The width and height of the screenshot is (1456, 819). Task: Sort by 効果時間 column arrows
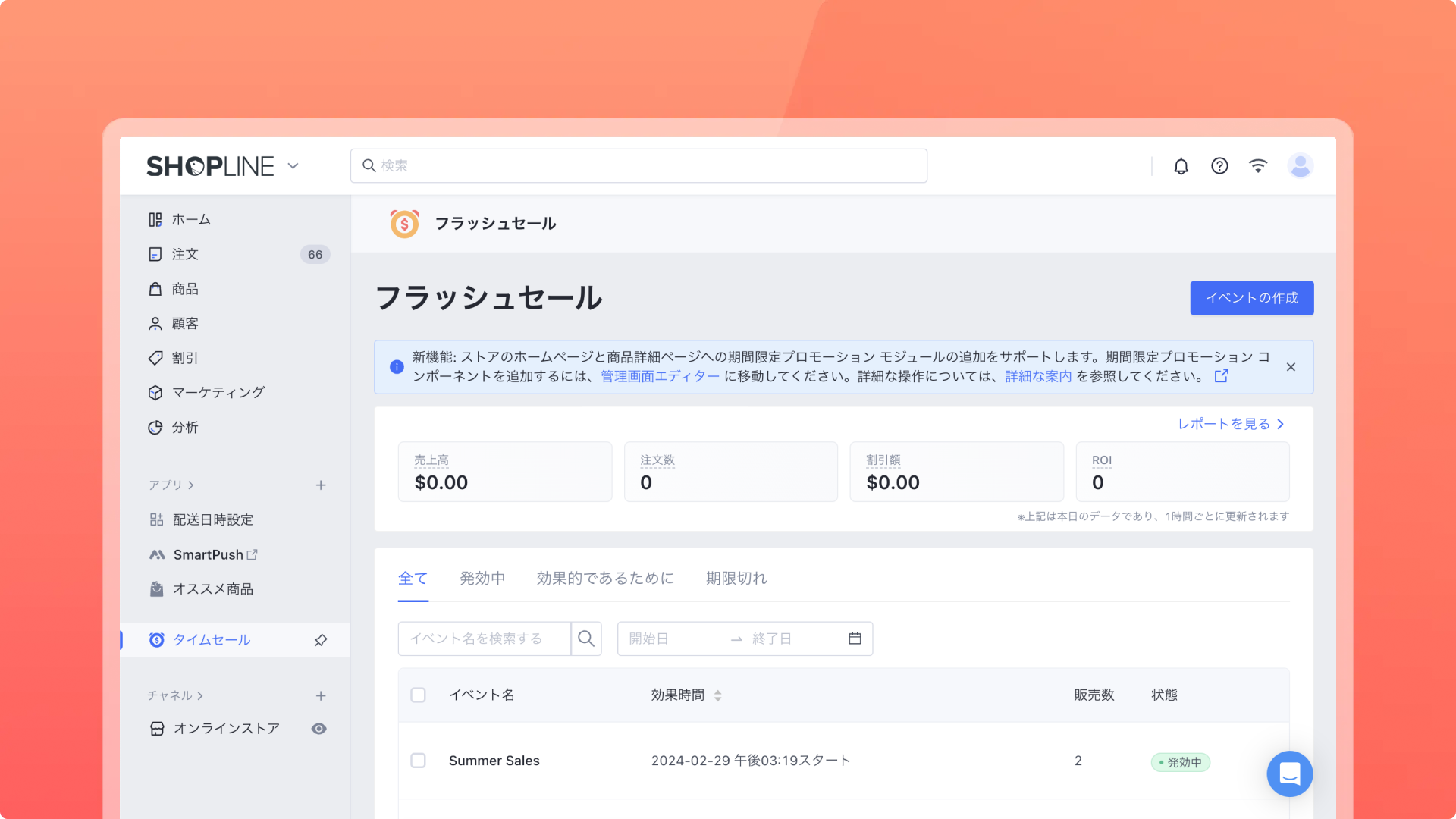click(x=717, y=695)
